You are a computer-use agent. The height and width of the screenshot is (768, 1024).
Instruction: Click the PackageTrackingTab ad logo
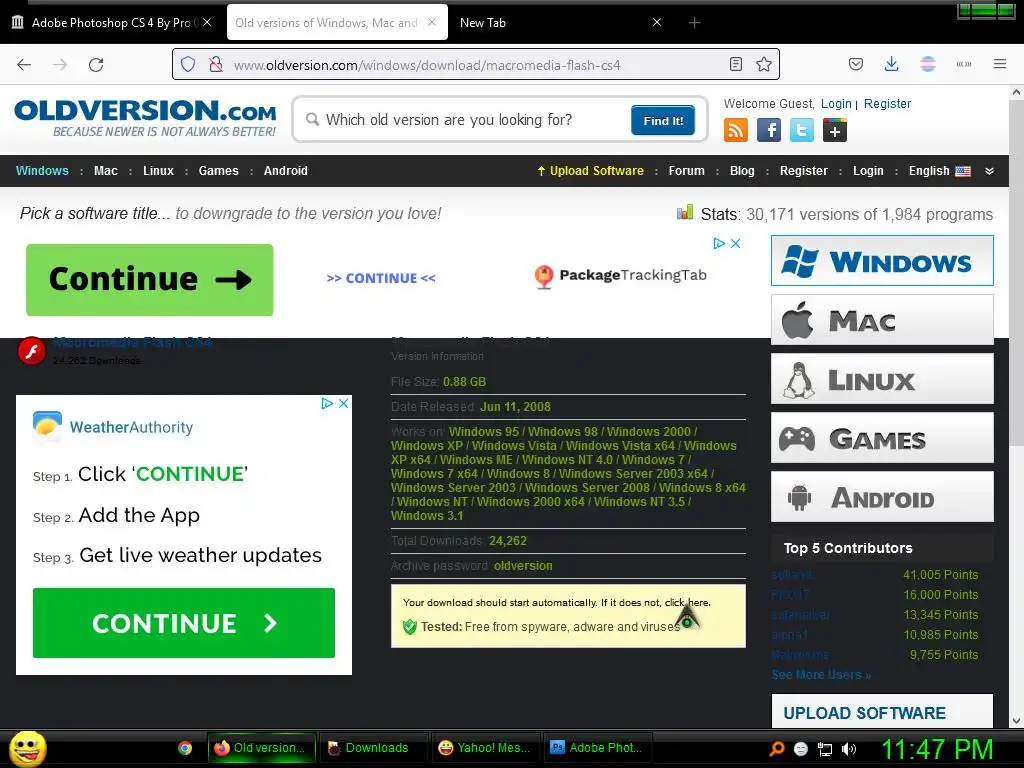coord(620,276)
